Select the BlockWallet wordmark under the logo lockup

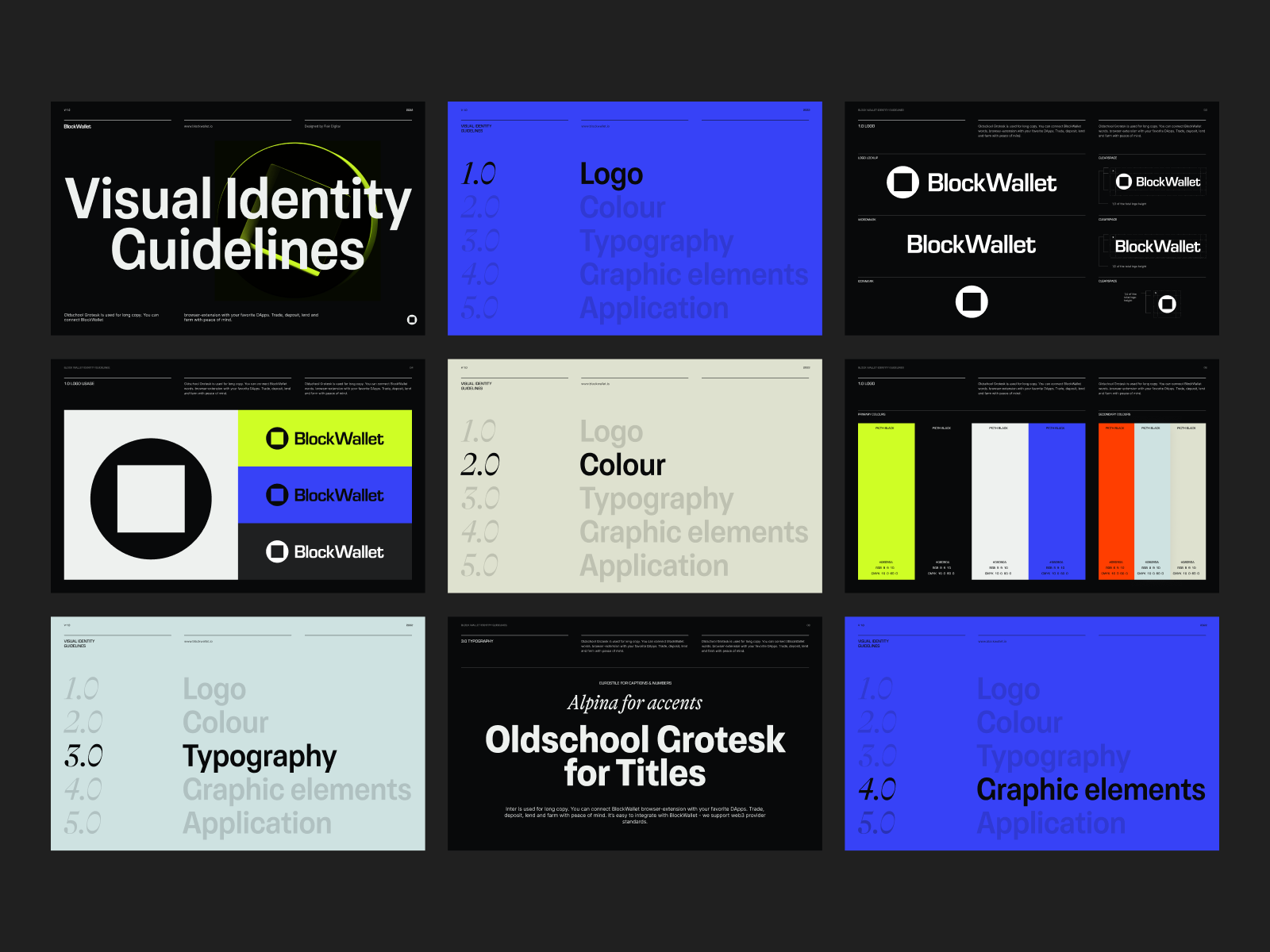(x=972, y=245)
